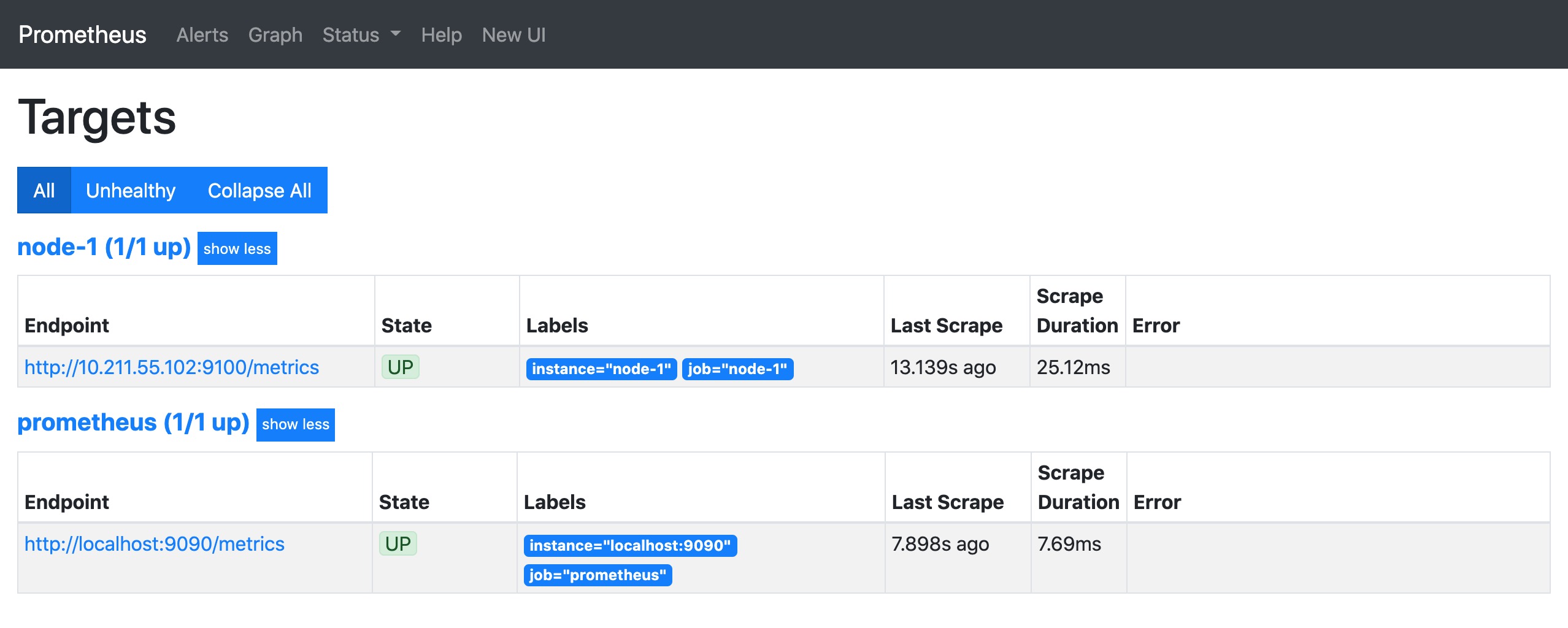Image resolution: width=1568 pixels, height=628 pixels.
Task: Click the Scrape Duration header in prometheus table
Action: point(1078,487)
